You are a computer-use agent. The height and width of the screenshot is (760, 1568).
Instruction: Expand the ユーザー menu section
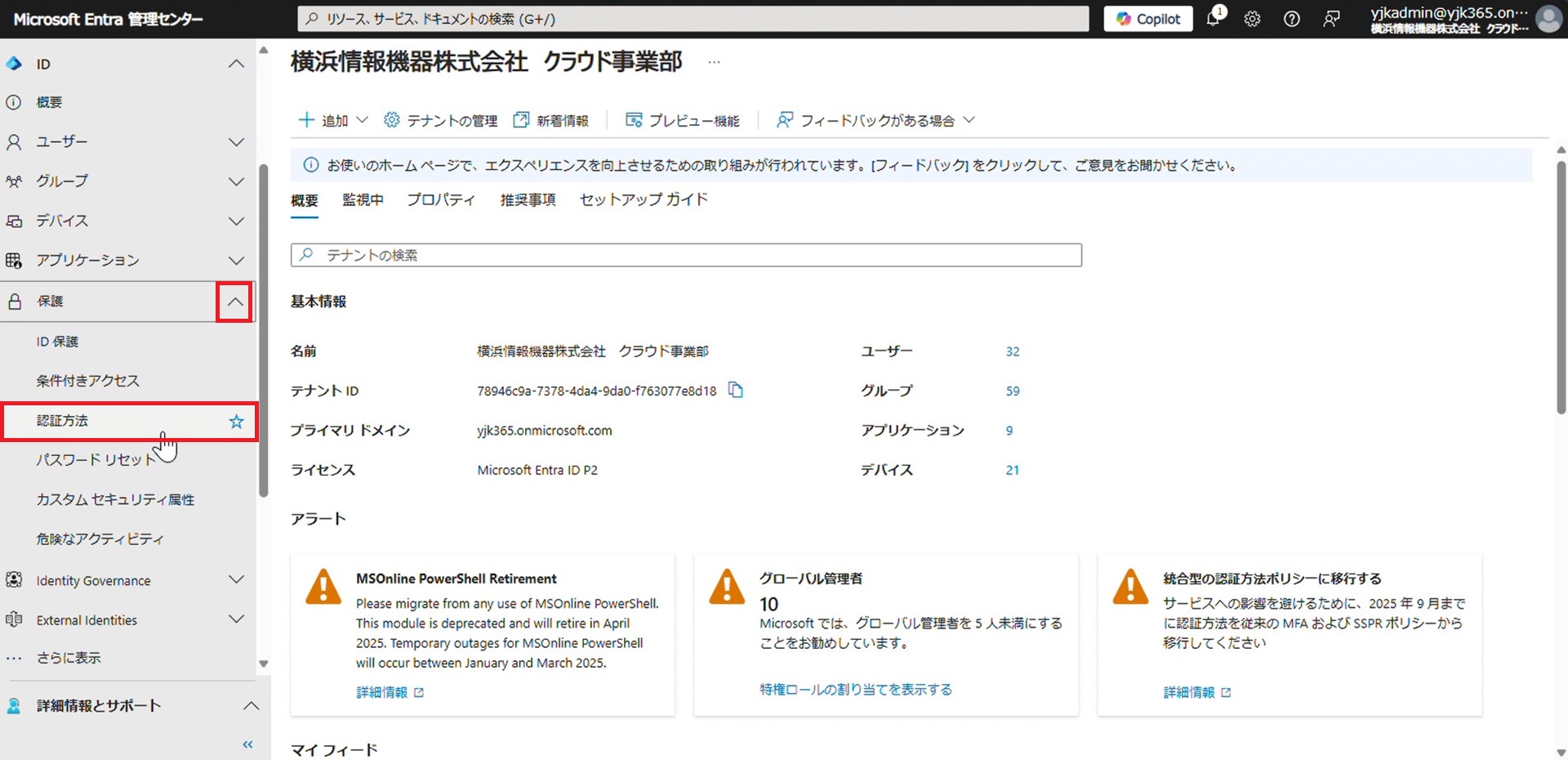tap(236, 142)
